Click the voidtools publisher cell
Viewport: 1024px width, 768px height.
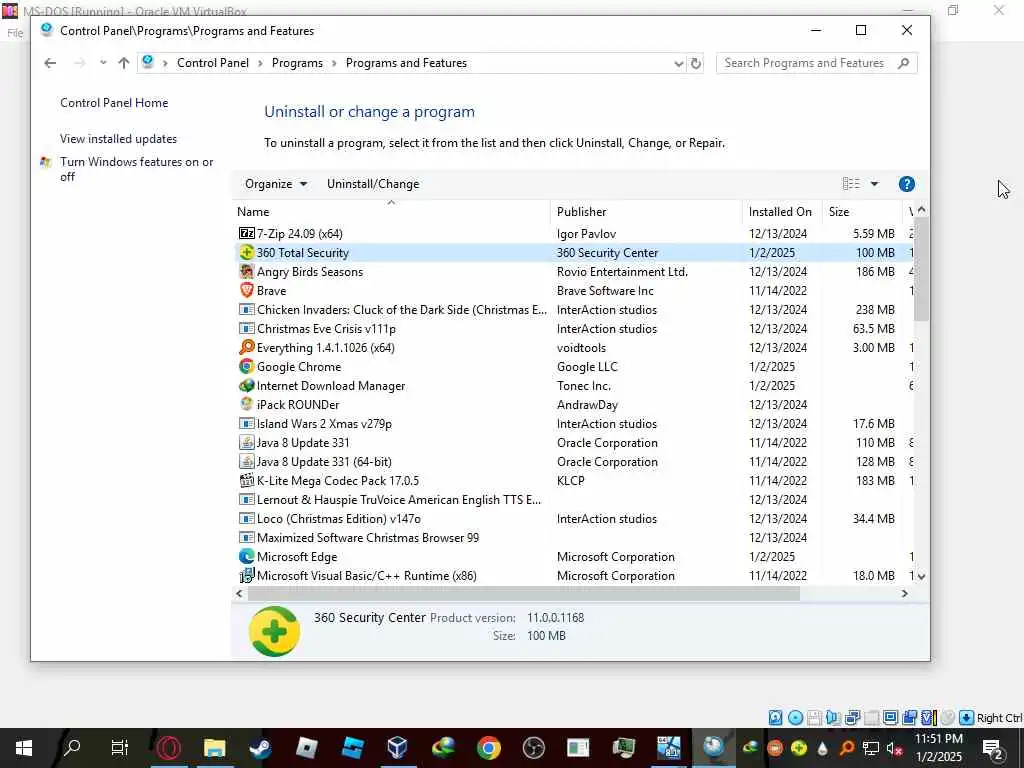click(581, 347)
